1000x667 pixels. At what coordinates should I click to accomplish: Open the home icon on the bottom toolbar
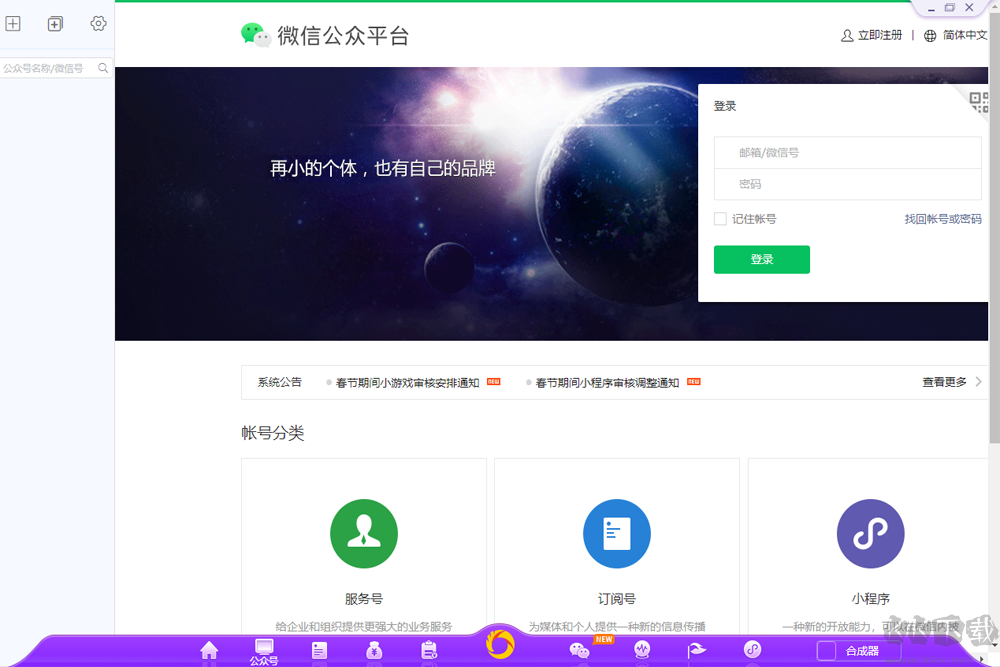pos(210,650)
